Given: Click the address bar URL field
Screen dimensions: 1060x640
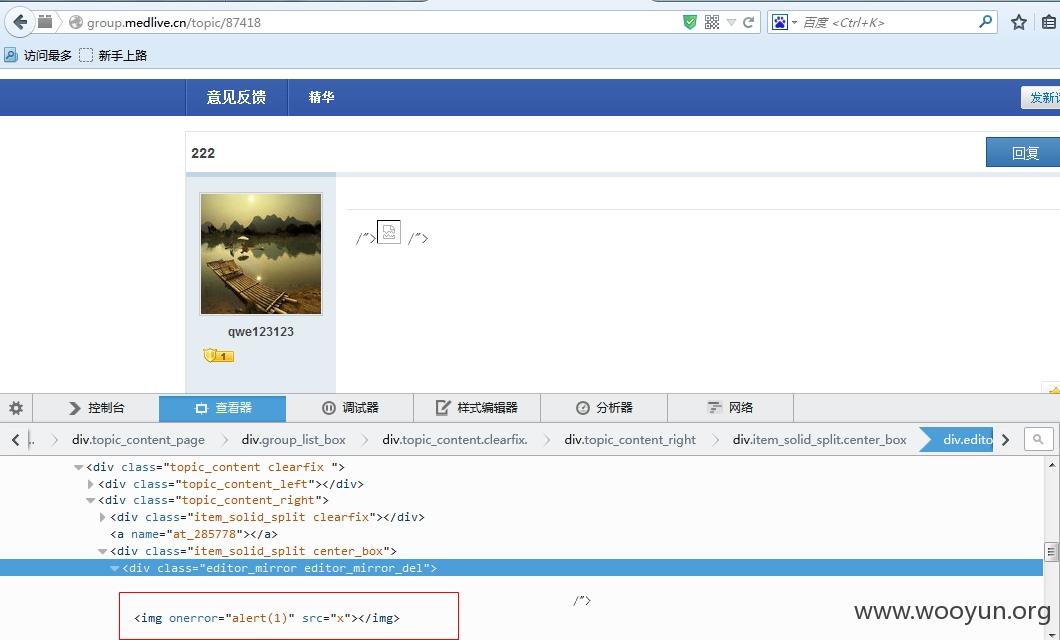Looking at the screenshot, I should 382,22.
